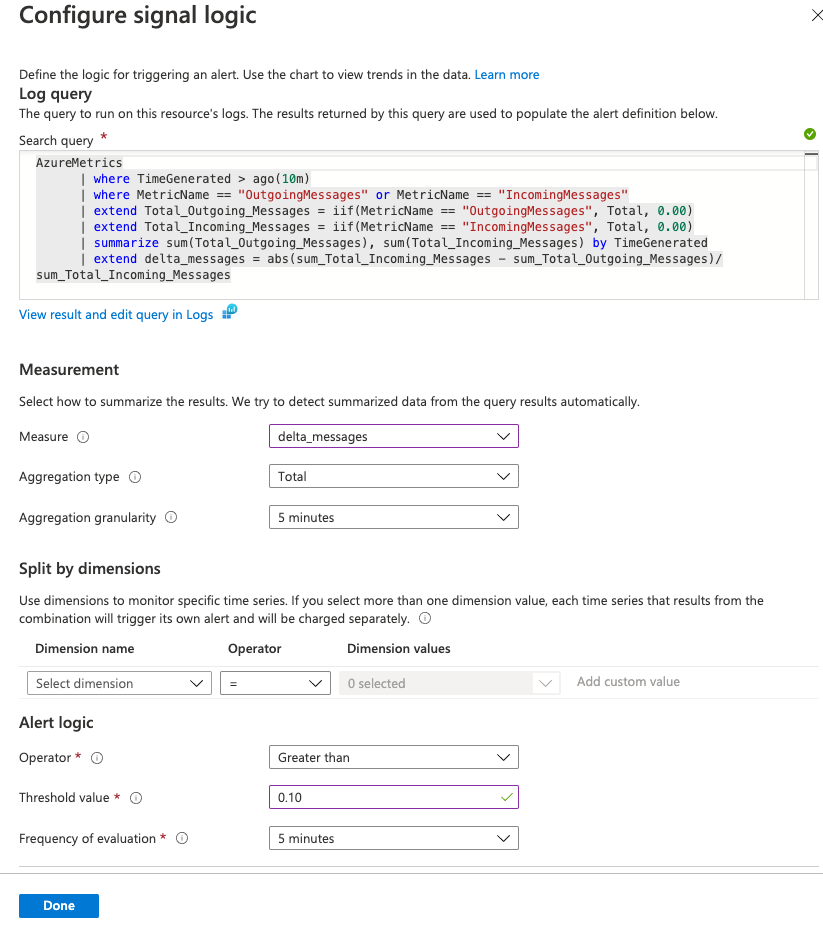The height and width of the screenshot is (936, 823).
Task: Click the Add custom value field
Action: 628,682
